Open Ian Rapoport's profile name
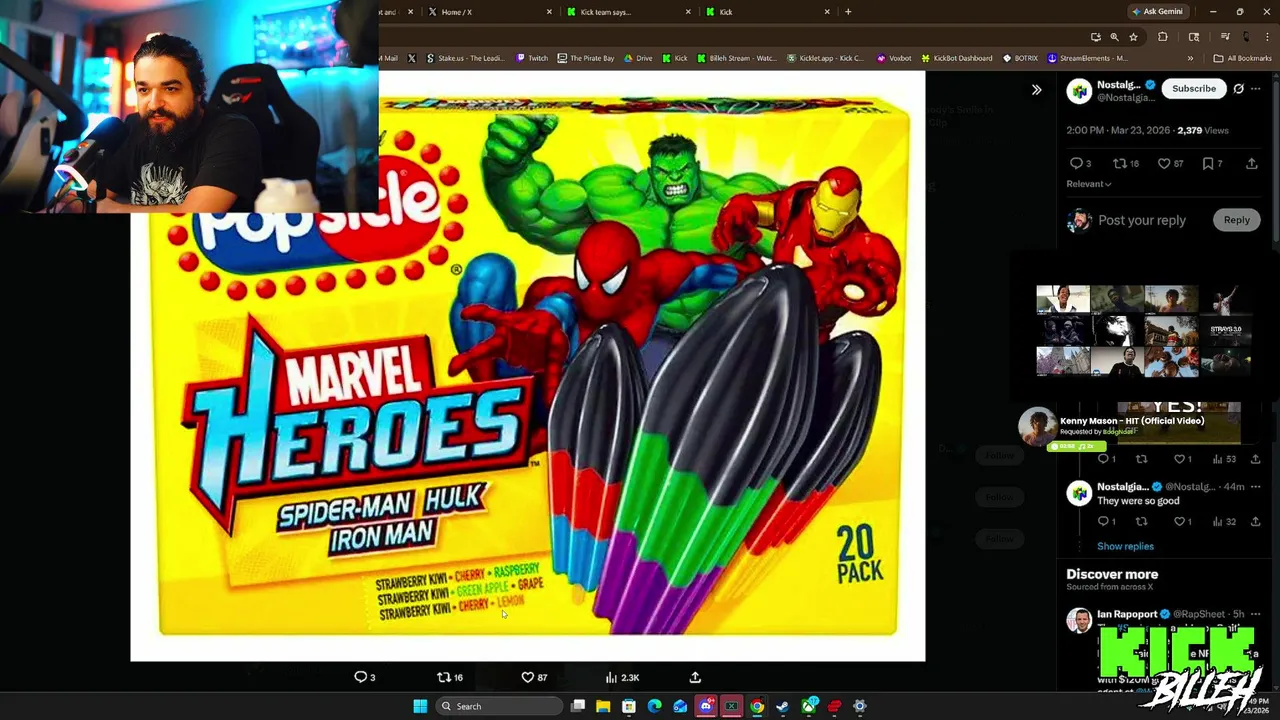1280x720 pixels. pyautogui.click(x=1126, y=614)
